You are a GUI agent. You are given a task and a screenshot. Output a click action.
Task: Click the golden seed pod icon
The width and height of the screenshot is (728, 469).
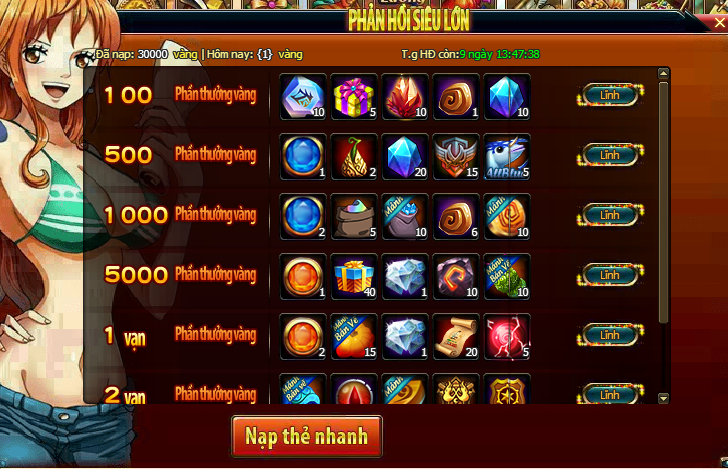pyautogui.click(x=354, y=156)
